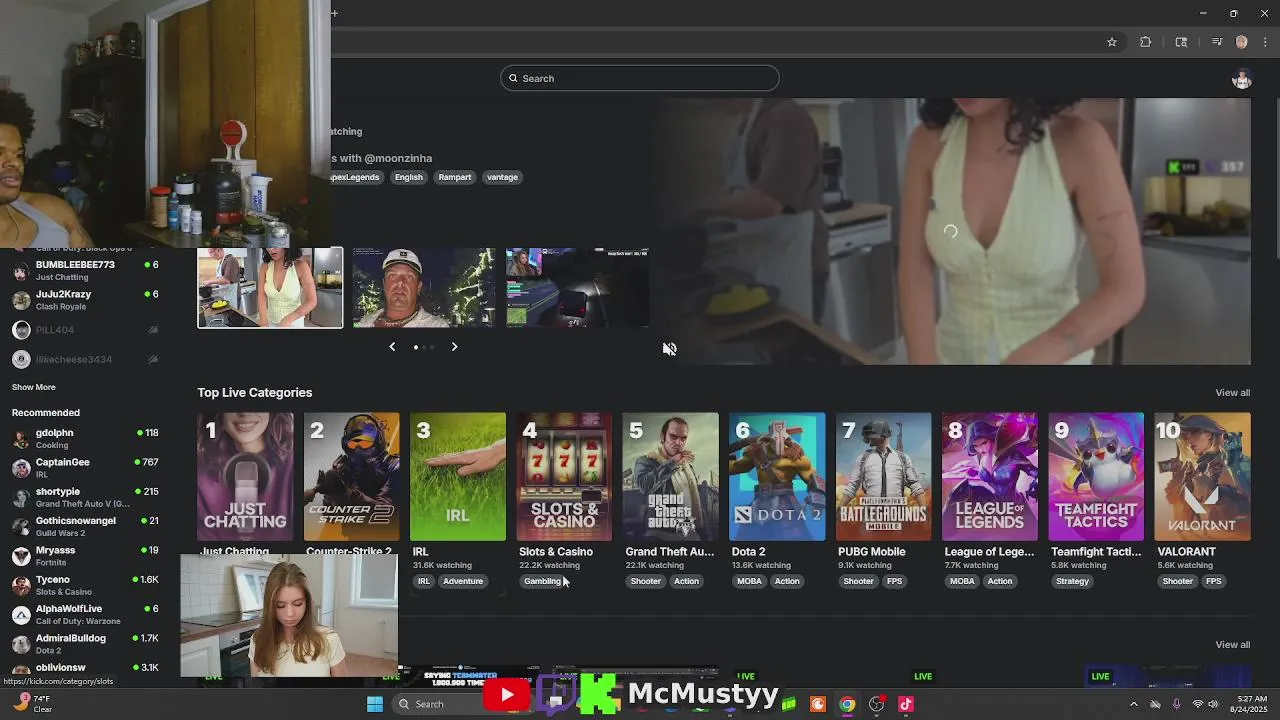
Task: Open recommended channel Tyceno
Action: (x=86, y=585)
